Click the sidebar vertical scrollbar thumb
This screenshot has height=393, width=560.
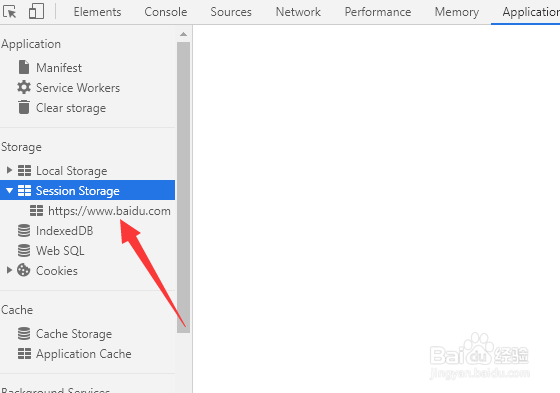(x=183, y=187)
